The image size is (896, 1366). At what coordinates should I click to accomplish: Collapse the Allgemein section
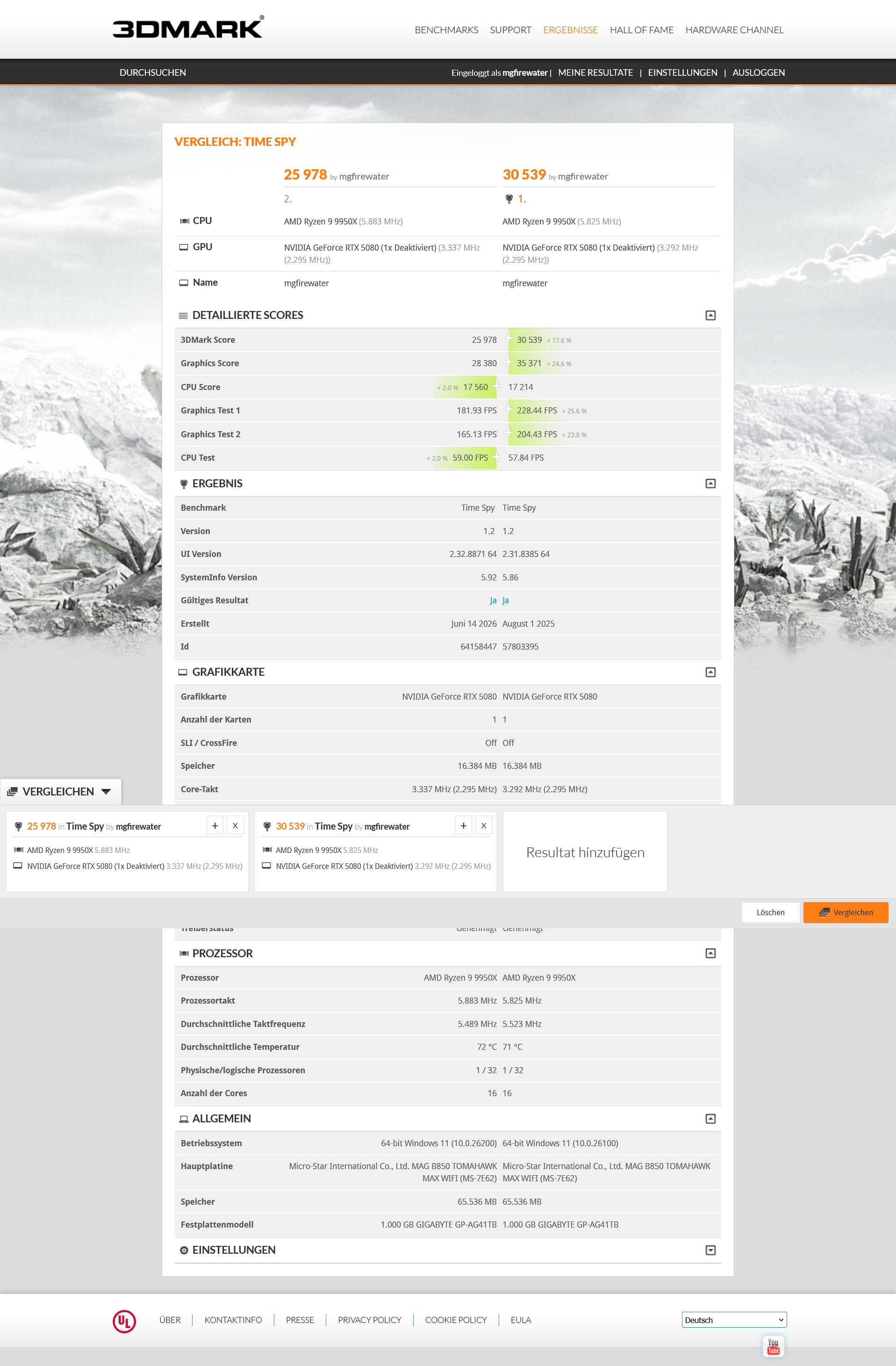pos(710,1119)
